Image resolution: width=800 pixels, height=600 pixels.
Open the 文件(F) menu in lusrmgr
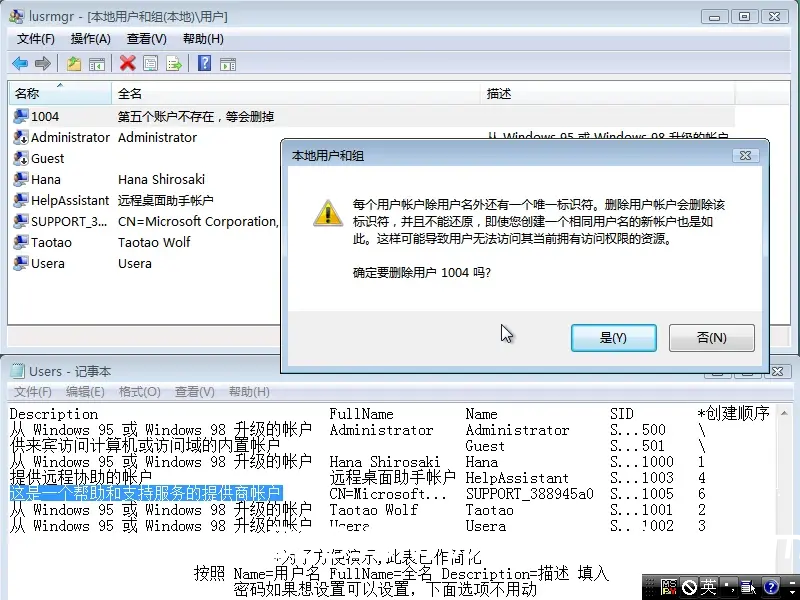click(x=36, y=39)
